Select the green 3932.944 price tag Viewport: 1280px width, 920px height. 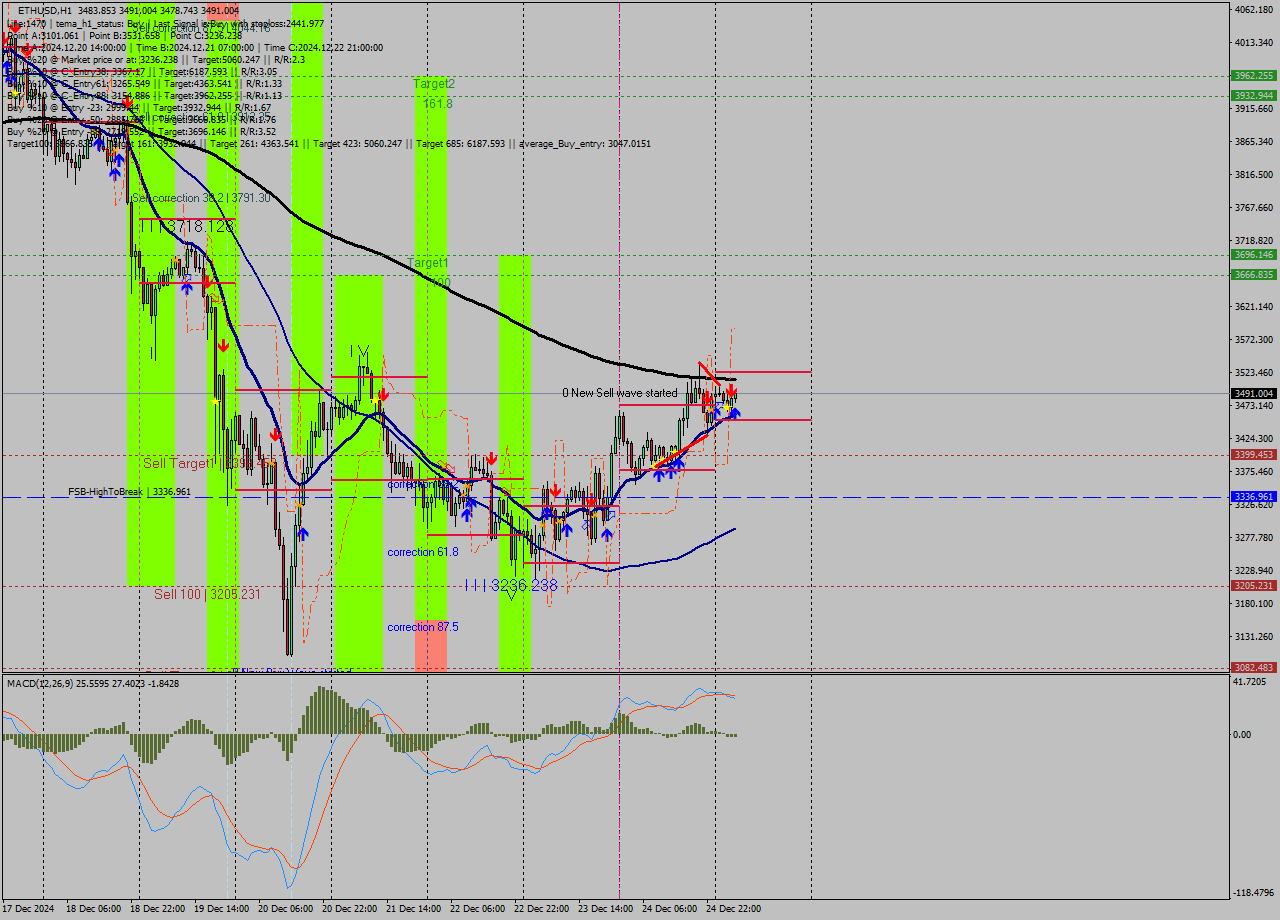1254,95
